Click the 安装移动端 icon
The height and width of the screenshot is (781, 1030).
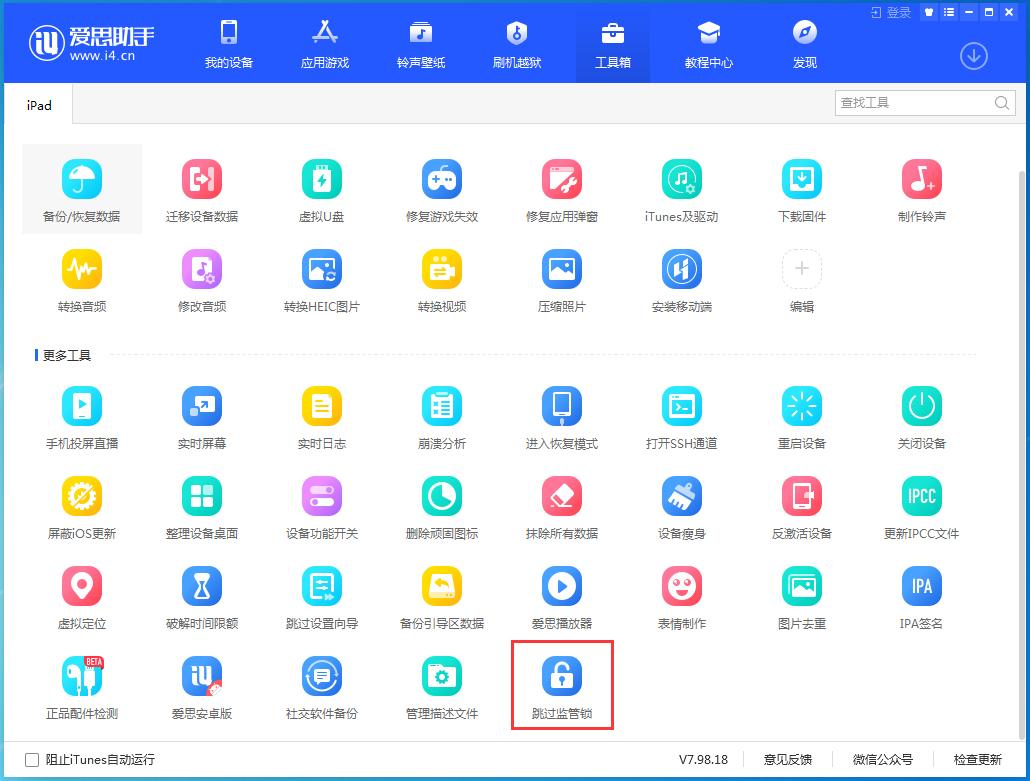click(682, 269)
